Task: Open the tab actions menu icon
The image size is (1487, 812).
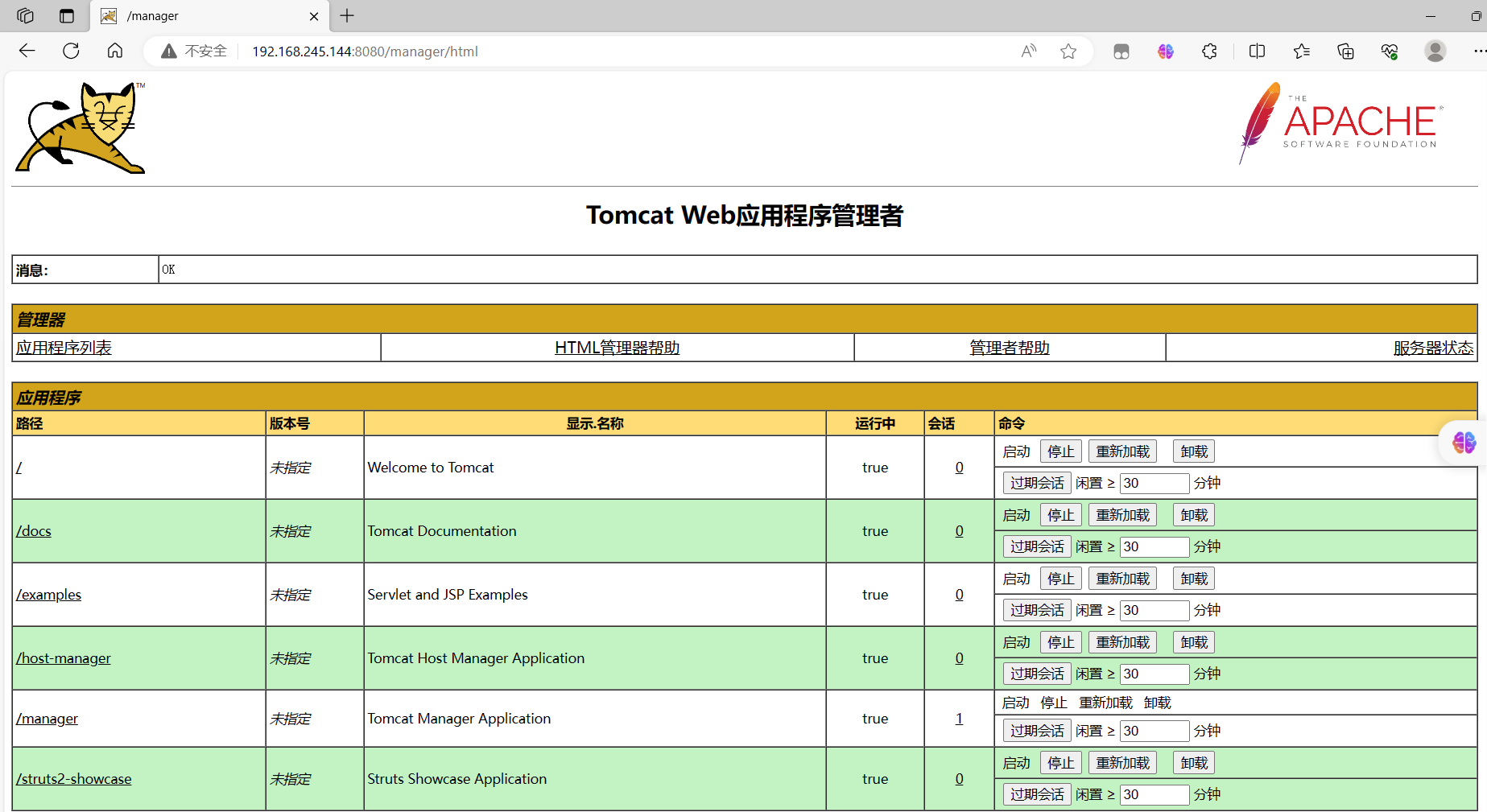Action: tap(67, 15)
